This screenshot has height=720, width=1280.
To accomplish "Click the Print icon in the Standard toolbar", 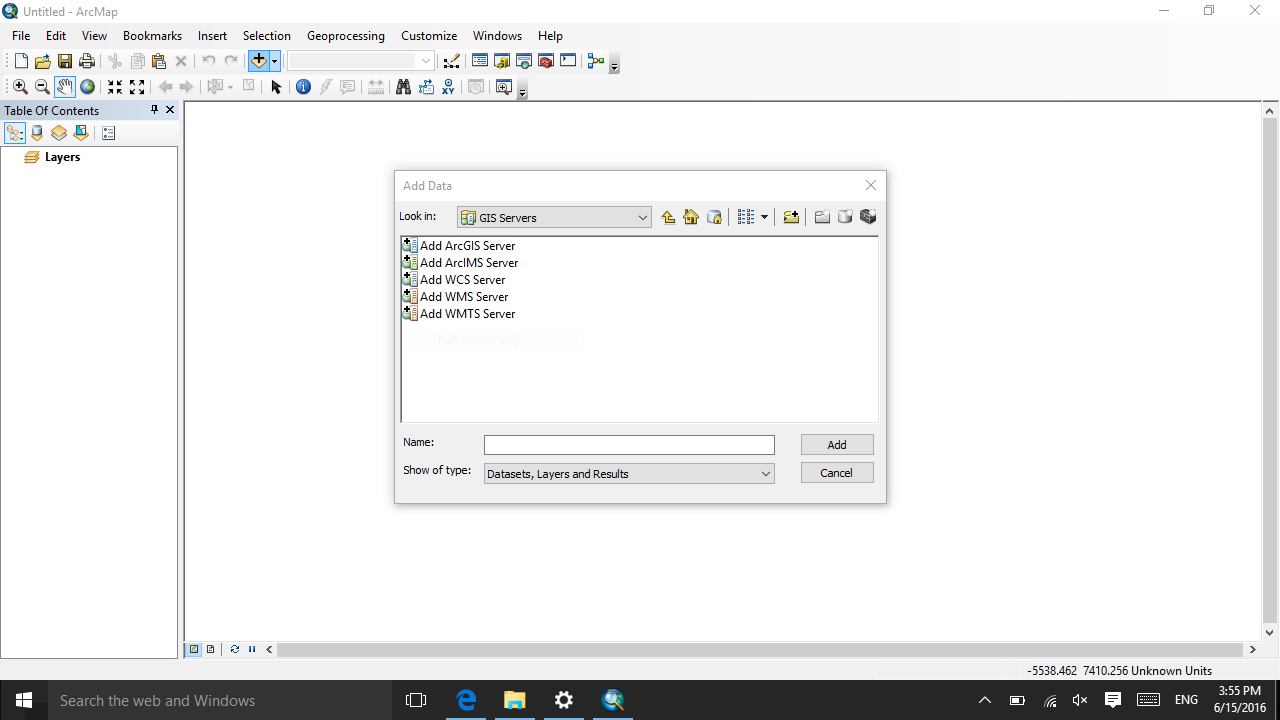I will (87, 61).
